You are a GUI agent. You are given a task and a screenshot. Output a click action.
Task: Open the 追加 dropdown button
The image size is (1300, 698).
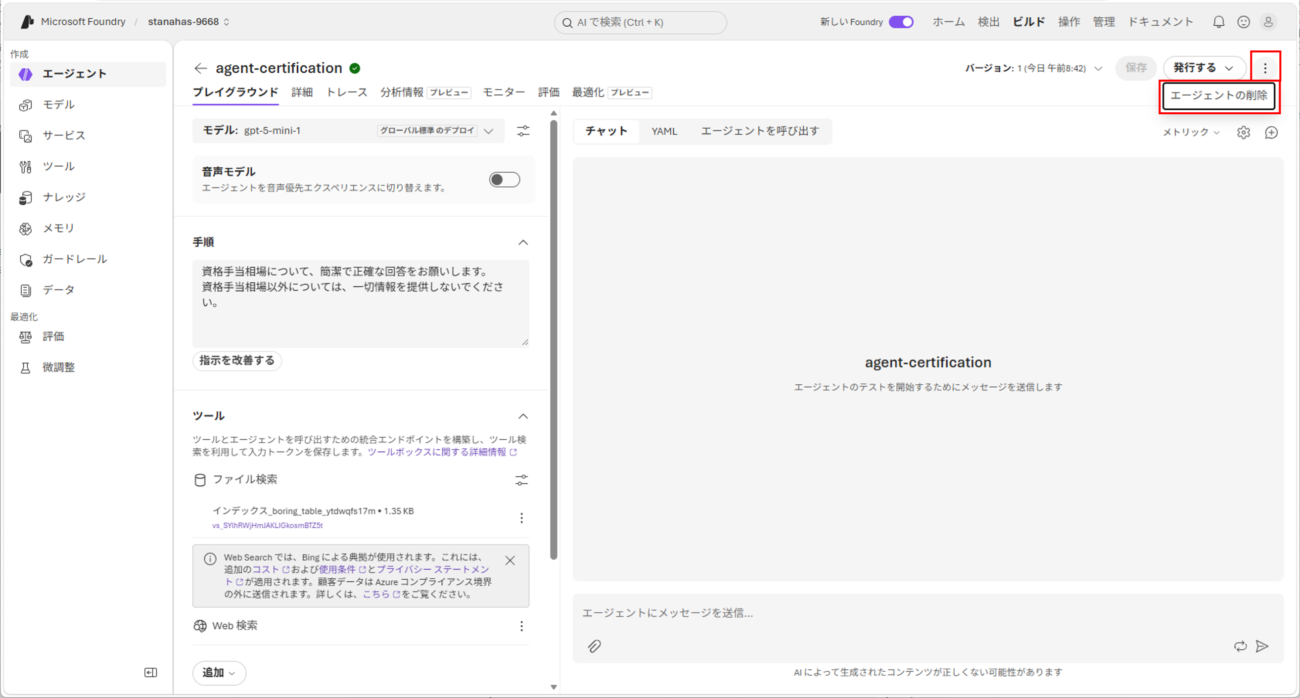(x=219, y=673)
